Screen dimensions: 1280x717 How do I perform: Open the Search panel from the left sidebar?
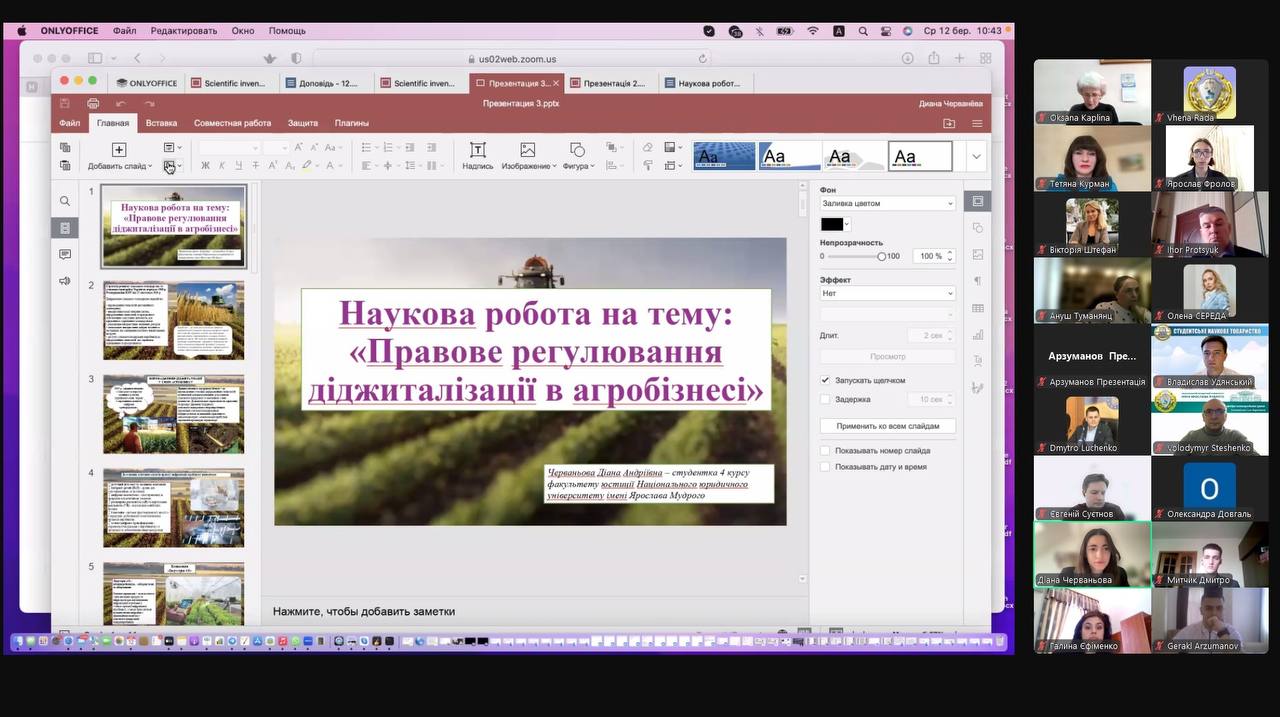click(65, 201)
